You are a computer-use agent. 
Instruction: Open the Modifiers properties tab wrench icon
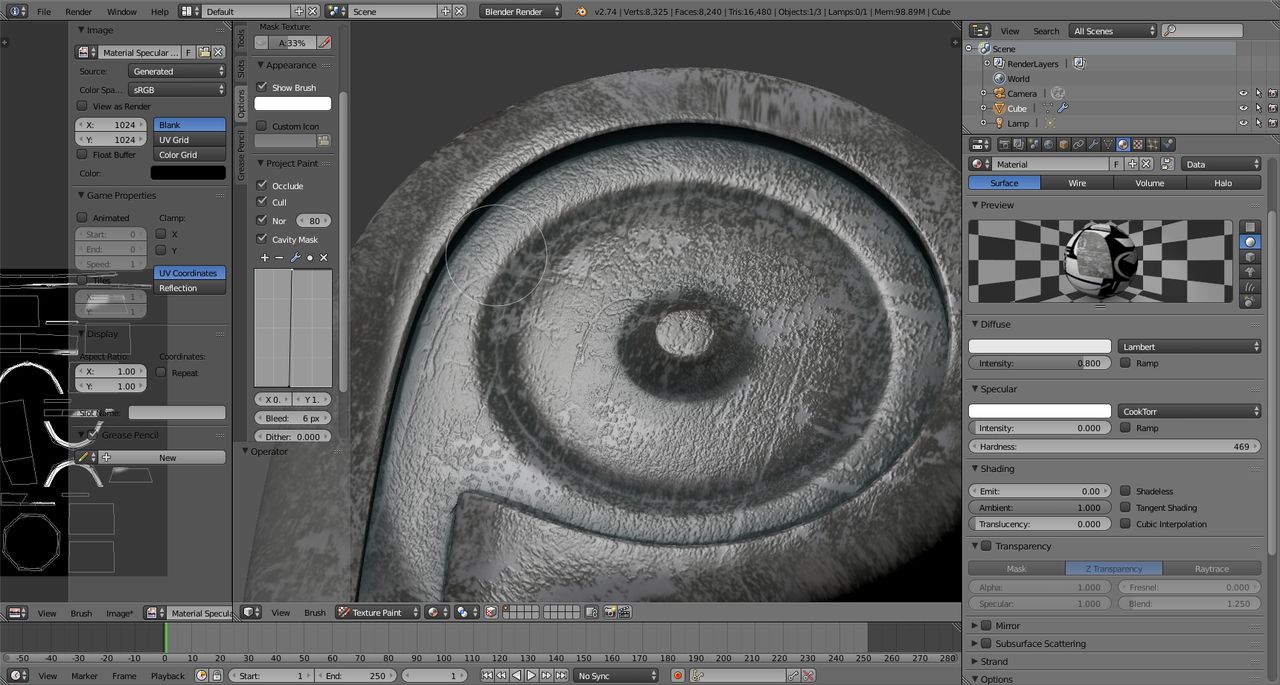coord(1093,144)
